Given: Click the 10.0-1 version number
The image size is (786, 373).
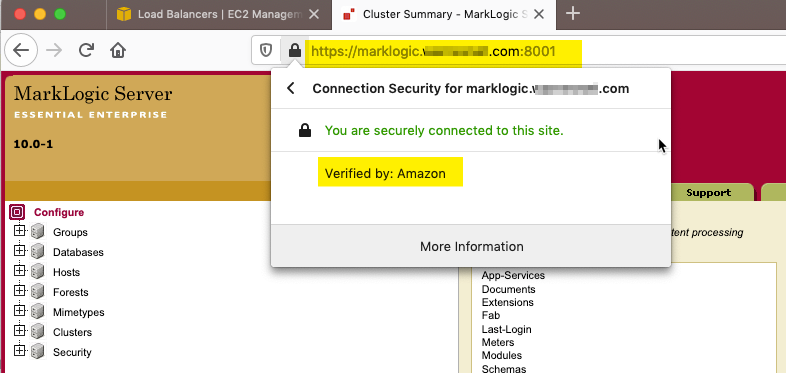Looking at the screenshot, I should 33,144.
